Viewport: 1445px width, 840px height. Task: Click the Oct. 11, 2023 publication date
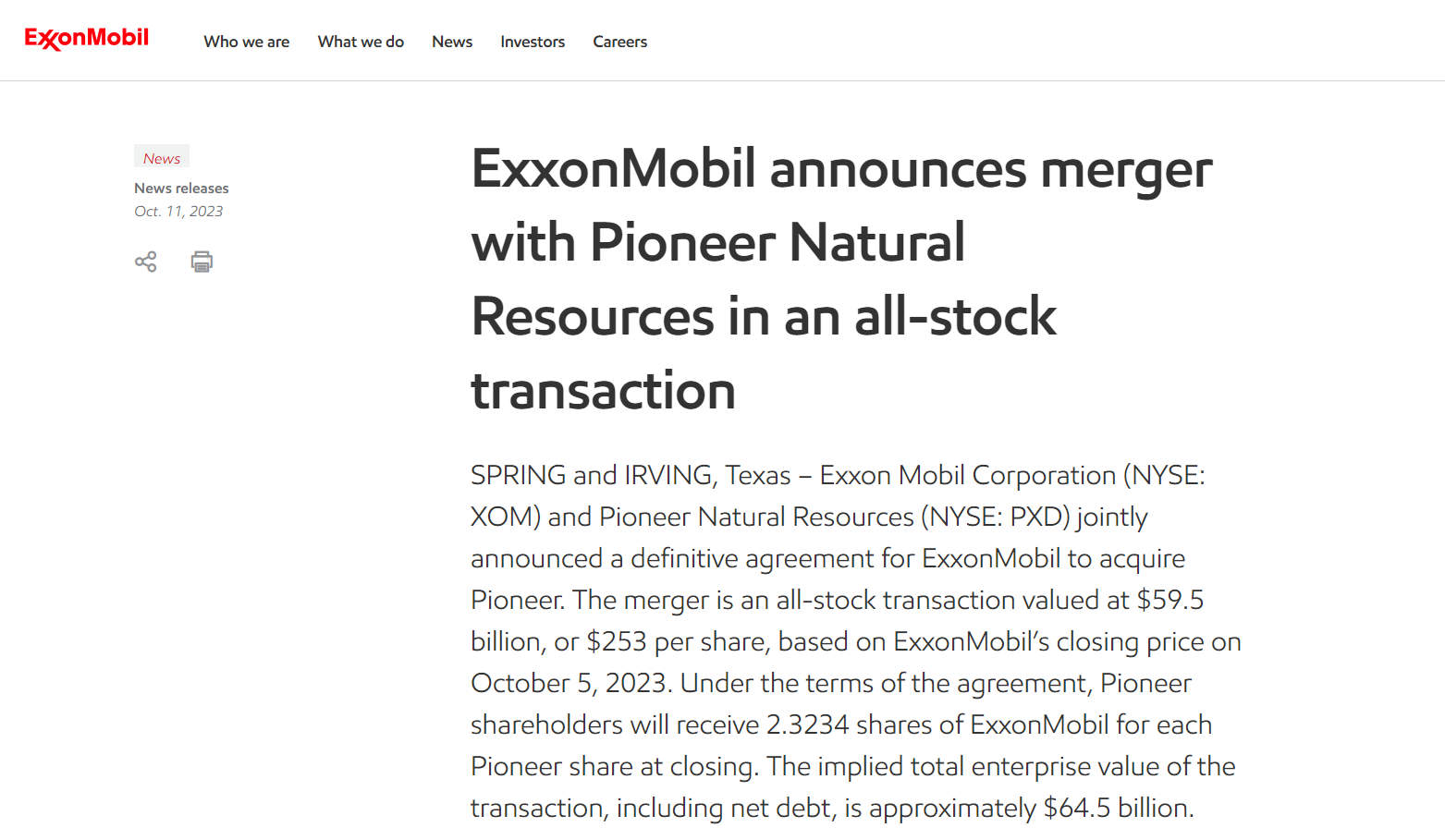pos(178,211)
